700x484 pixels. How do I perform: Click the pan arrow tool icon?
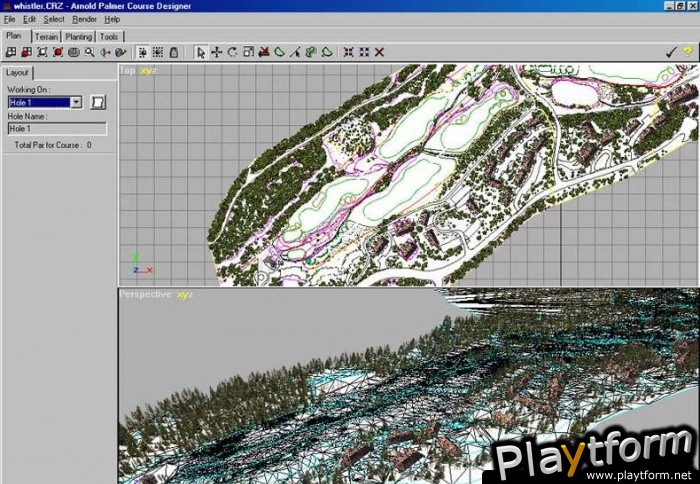point(105,52)
